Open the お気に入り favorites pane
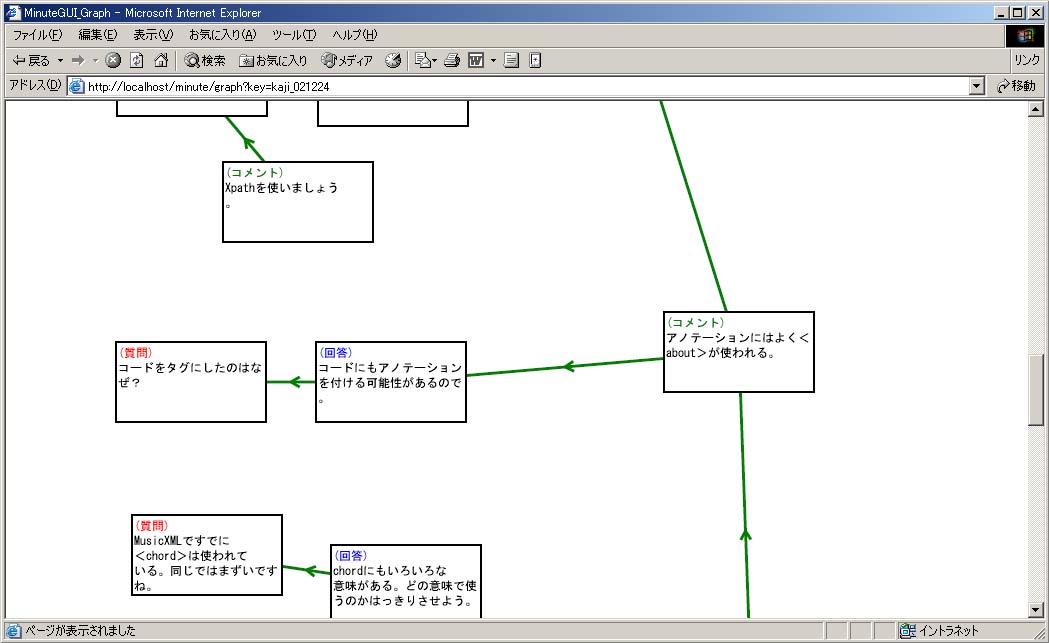This screenshot has height=643, width=1049. tap(273, 61)
